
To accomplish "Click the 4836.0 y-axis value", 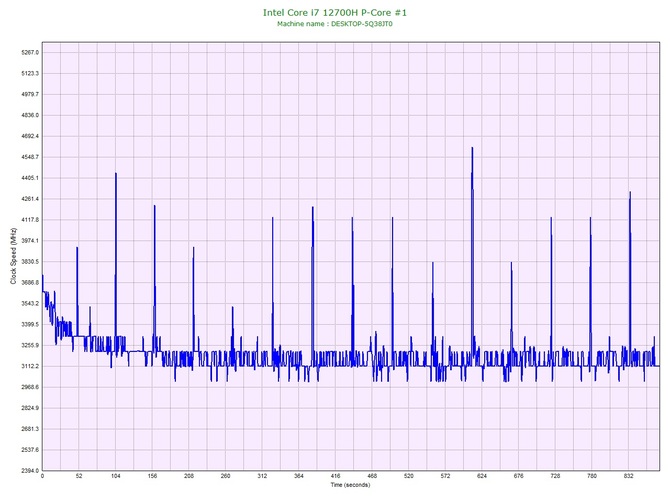I will [30, 115].
